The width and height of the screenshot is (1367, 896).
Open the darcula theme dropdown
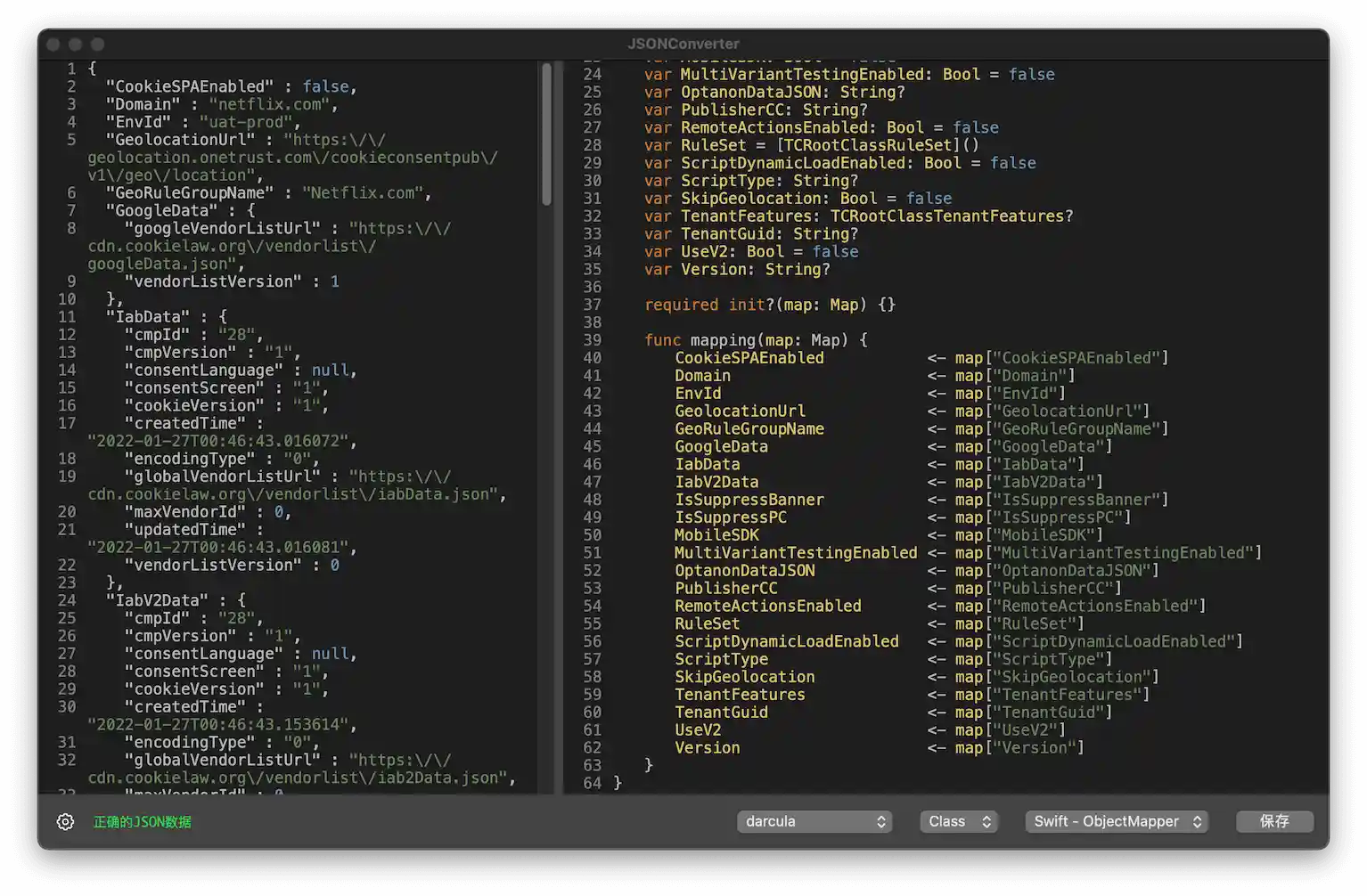[814, 821]
